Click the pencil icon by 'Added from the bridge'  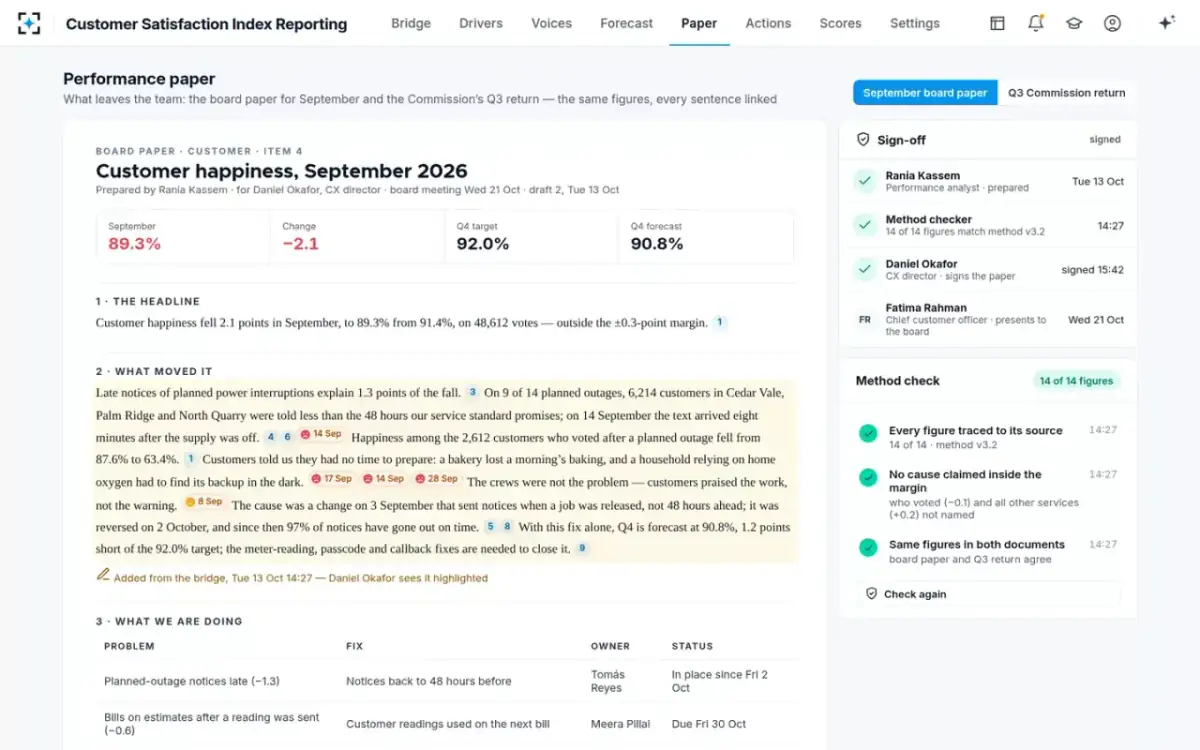(x=102, y=575)
